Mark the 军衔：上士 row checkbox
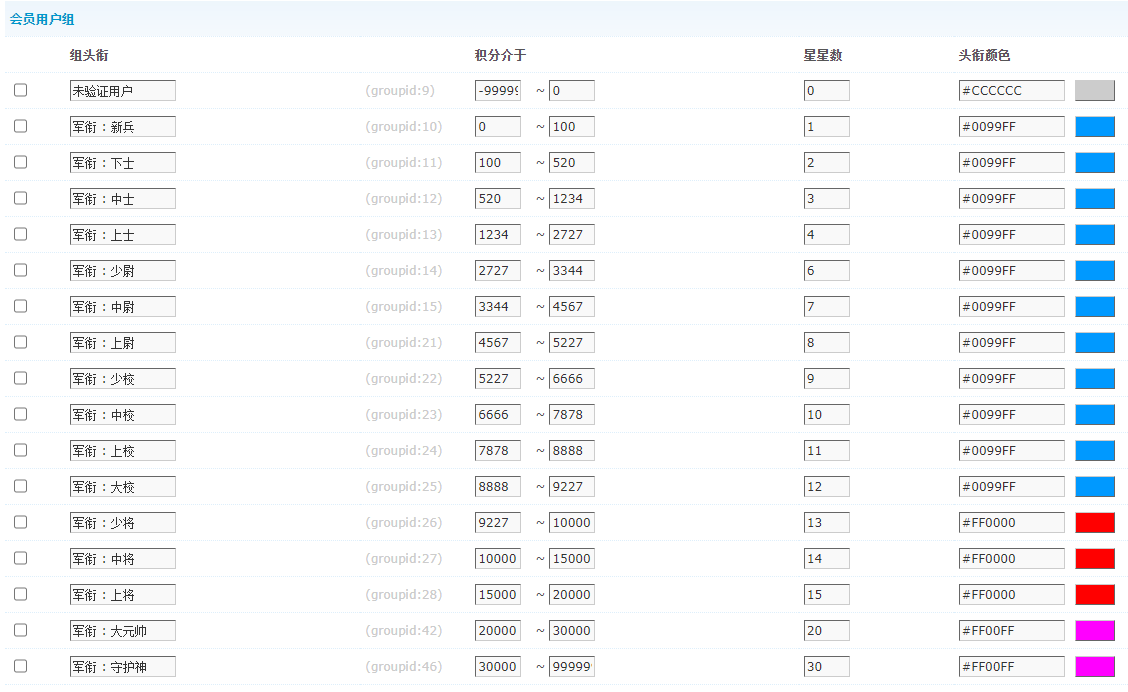Image resolution: width=1128 pixels, height=692 pixels. tap(21, 234)
